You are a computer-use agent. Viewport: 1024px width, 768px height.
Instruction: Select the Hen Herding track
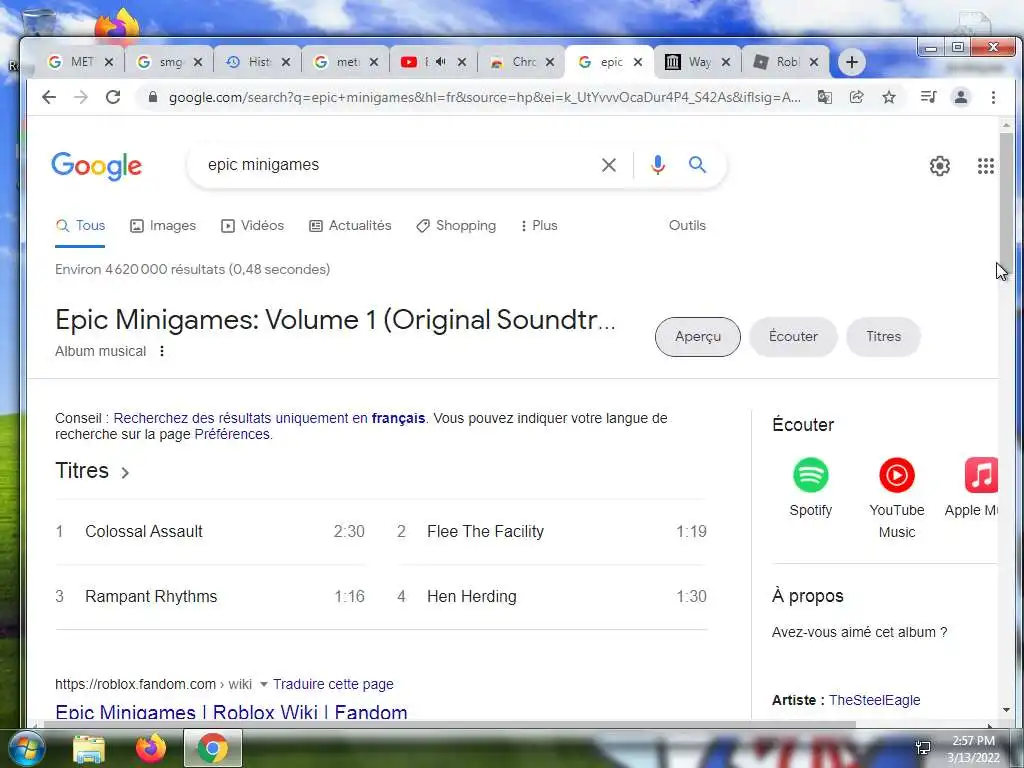click(552, 596)
